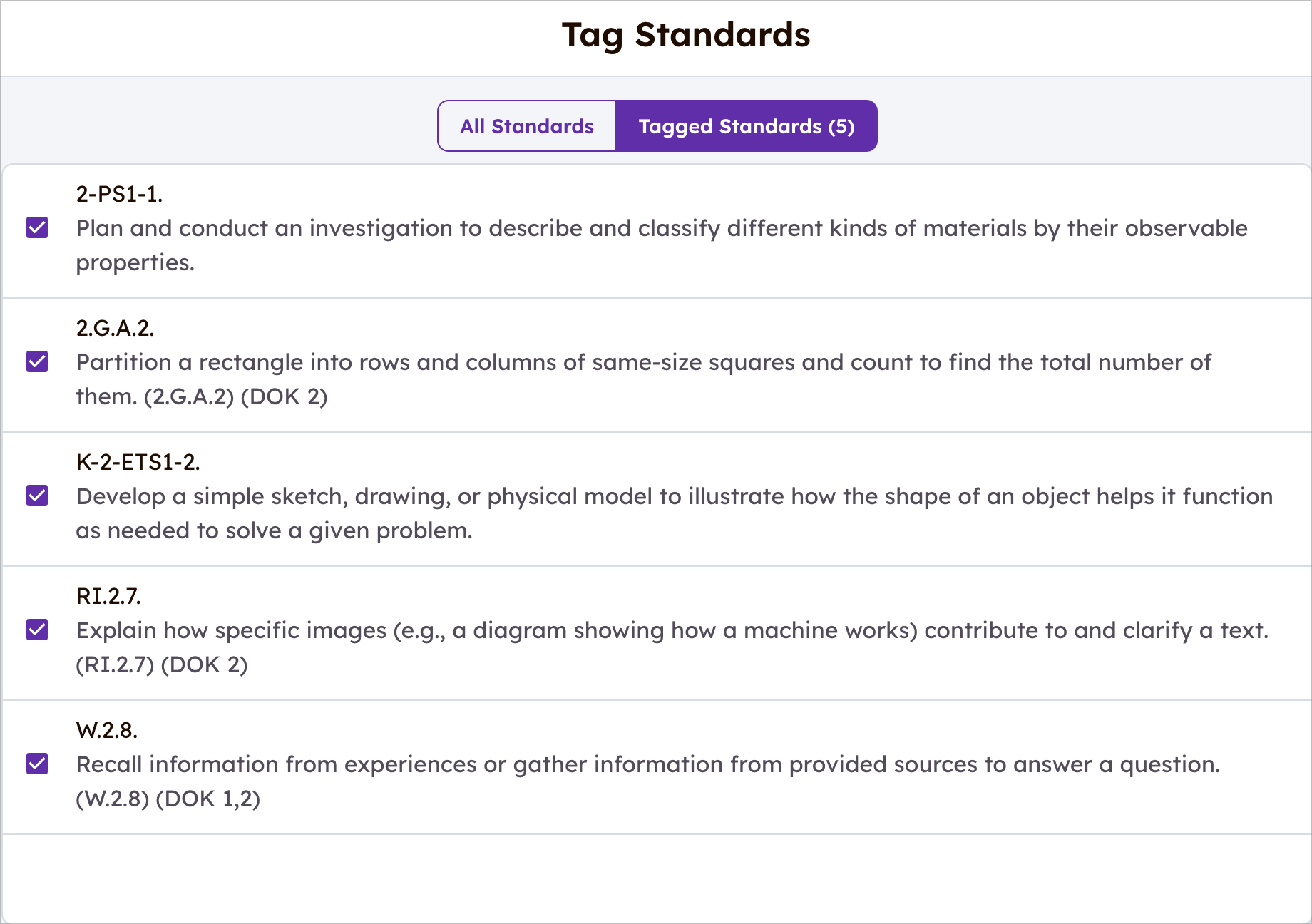Click the 2-PS1-1 standard label
This screenshot has height=924, width=1312.
[x=119, y=193]
